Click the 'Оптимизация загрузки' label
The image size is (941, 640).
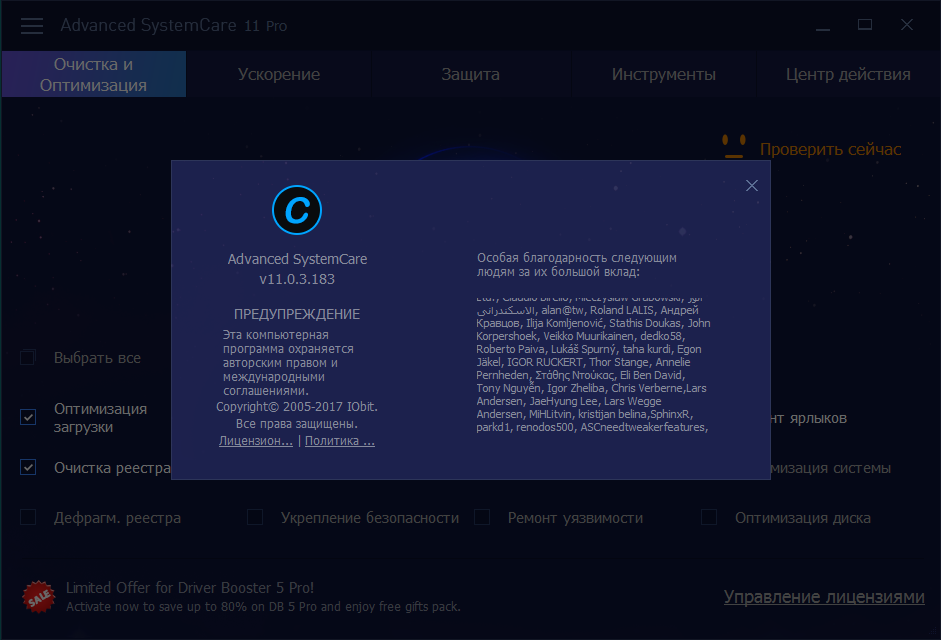tap(100, 418)
